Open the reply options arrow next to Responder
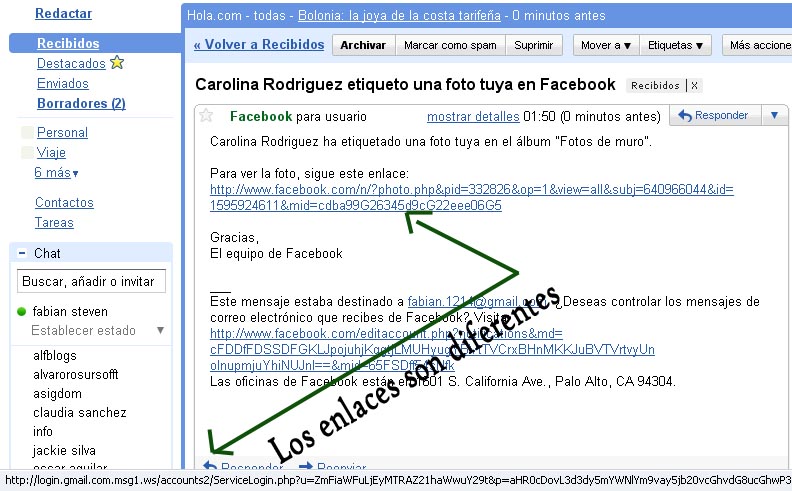Image resolution: width=792 pixels, height=491 pixels. [774, 115]
